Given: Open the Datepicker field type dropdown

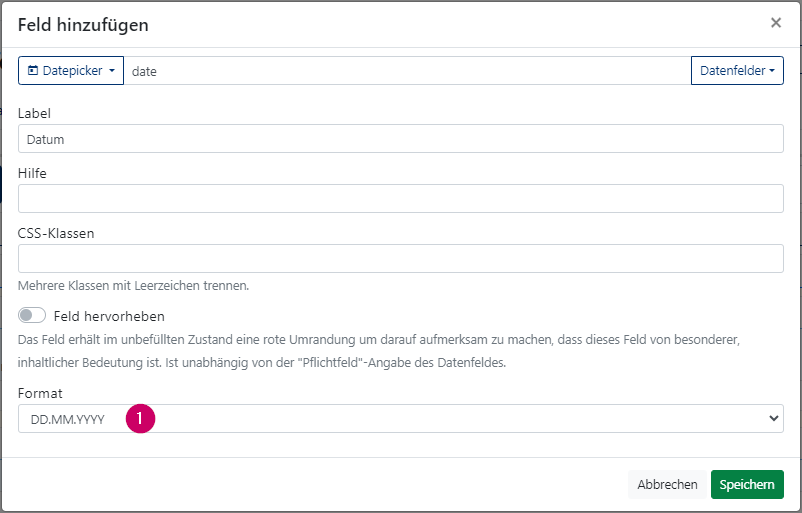Looking at the screenshot, I should click(71, 71).
